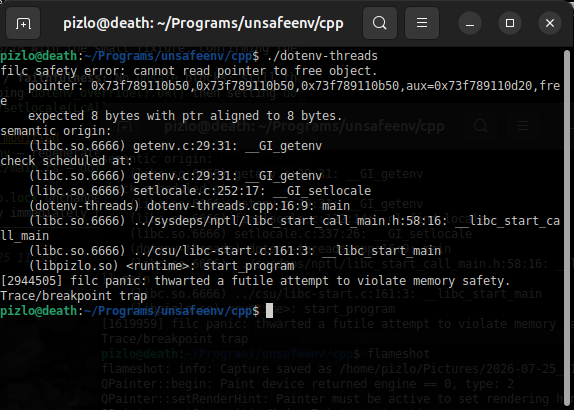Click 'libc_start_call_main.h:58:16' trace line
The height and width of the screenshot is (410, 574).
(280, 228)
